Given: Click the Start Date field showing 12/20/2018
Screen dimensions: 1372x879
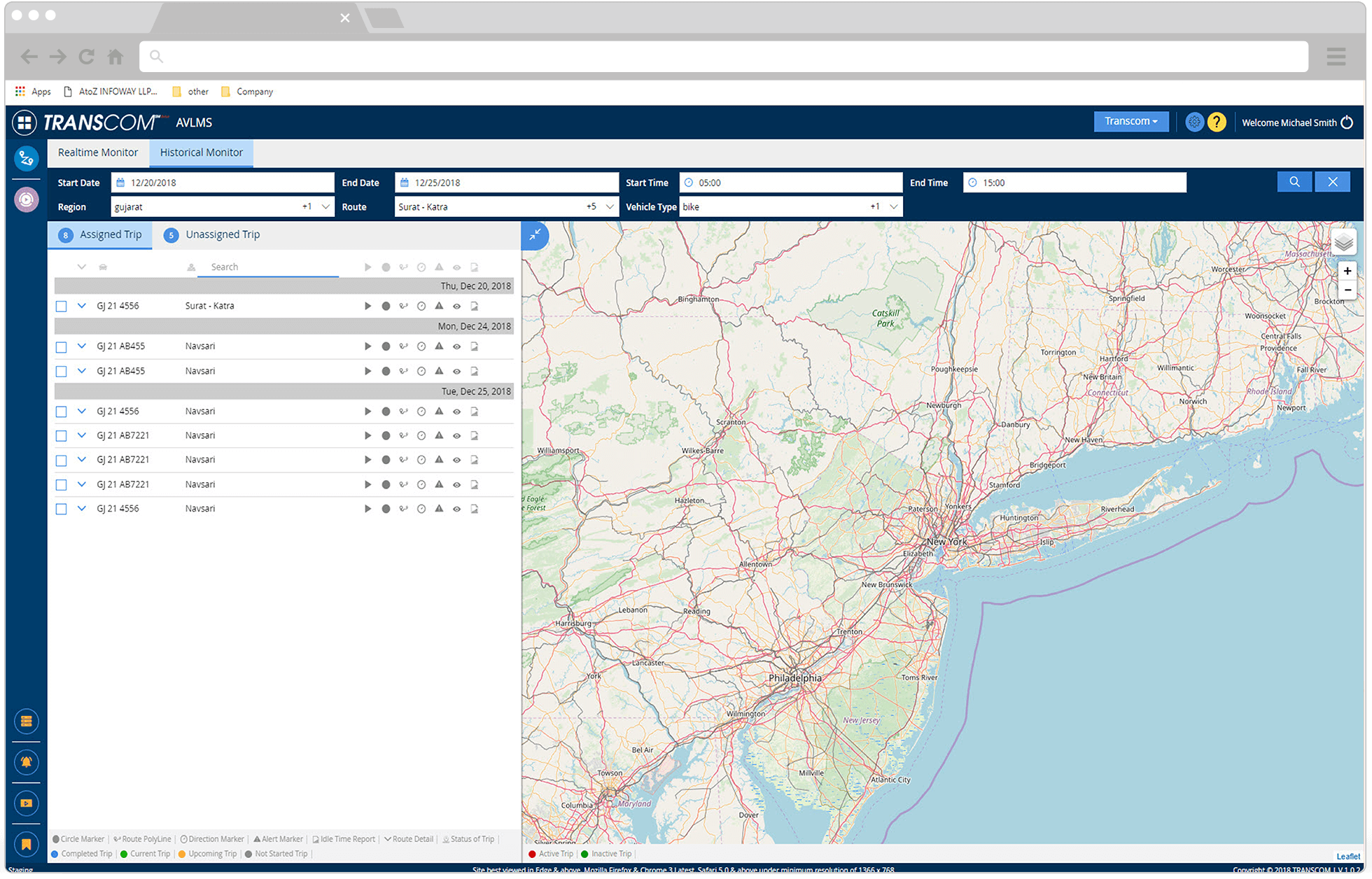Looking at the screenshot, I should 222,183.
